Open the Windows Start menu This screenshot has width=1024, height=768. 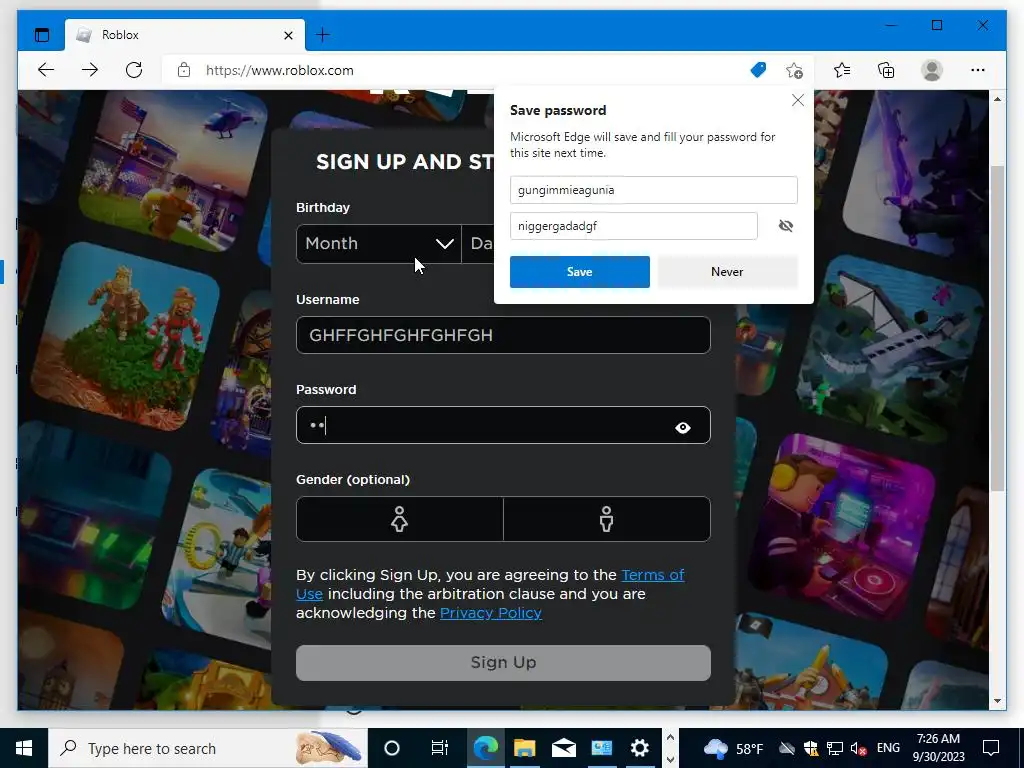(24, 748)
